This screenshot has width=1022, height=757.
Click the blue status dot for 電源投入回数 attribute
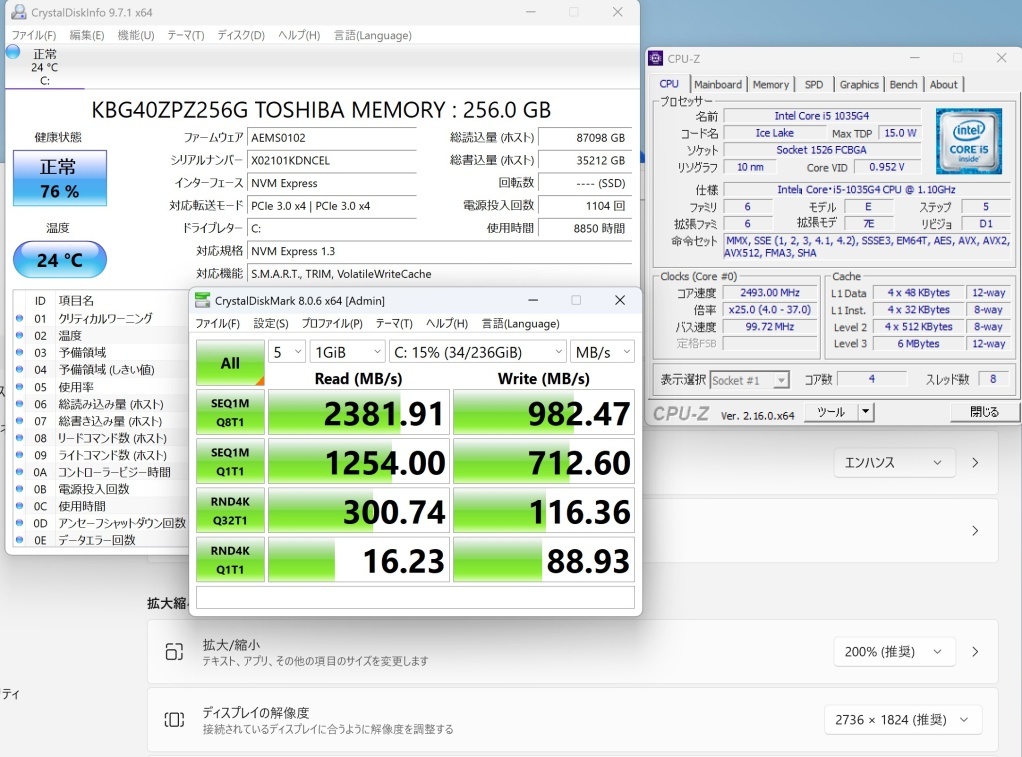click(19, 489)
